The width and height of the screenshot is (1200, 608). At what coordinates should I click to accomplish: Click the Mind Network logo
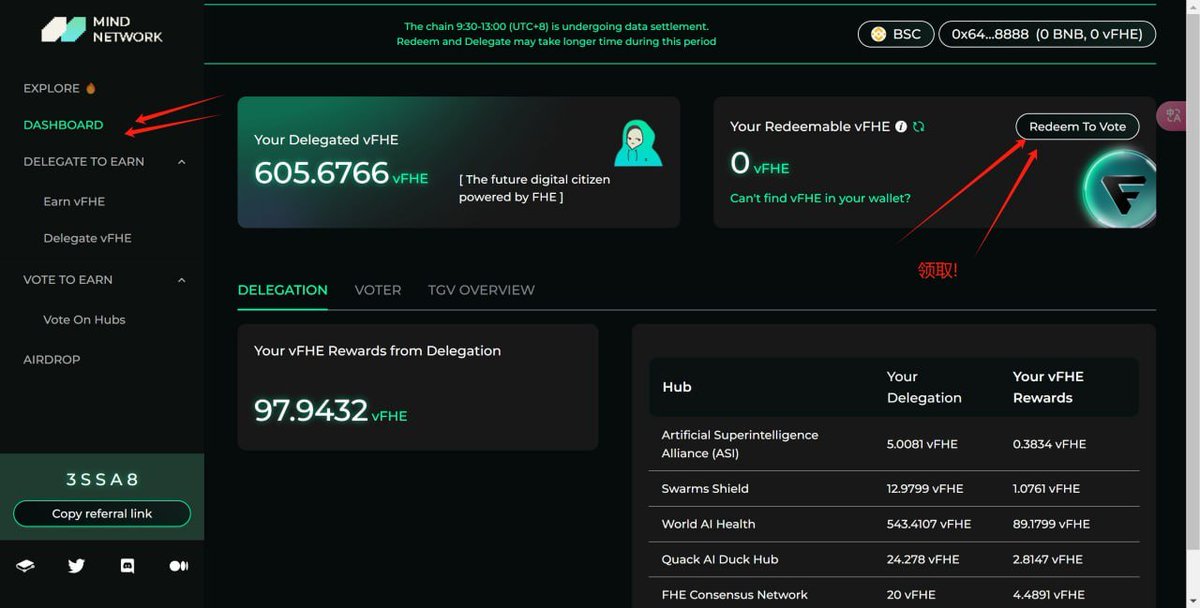coord(101,29)
